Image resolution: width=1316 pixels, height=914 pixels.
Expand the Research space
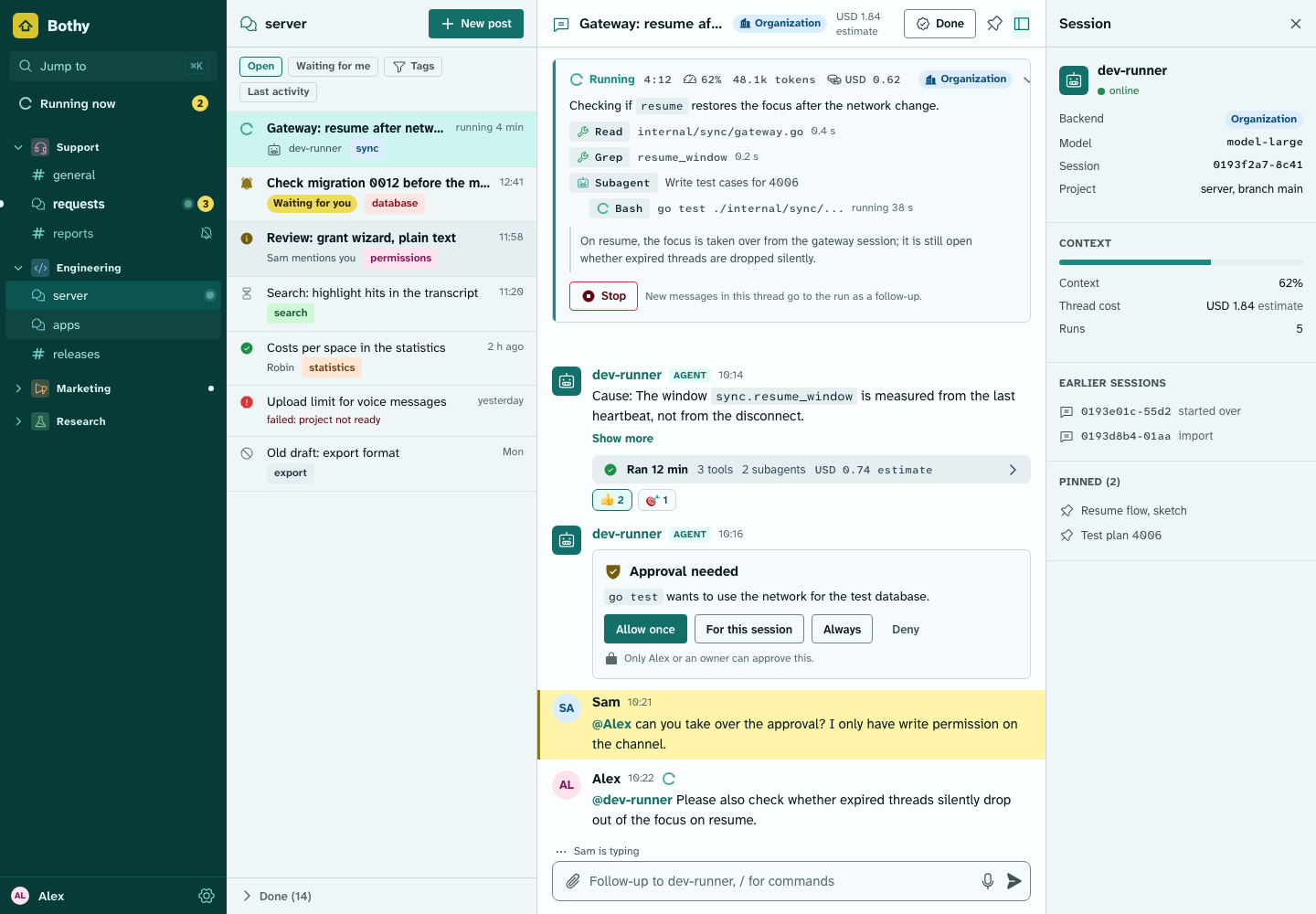click(x=18, y=421)
